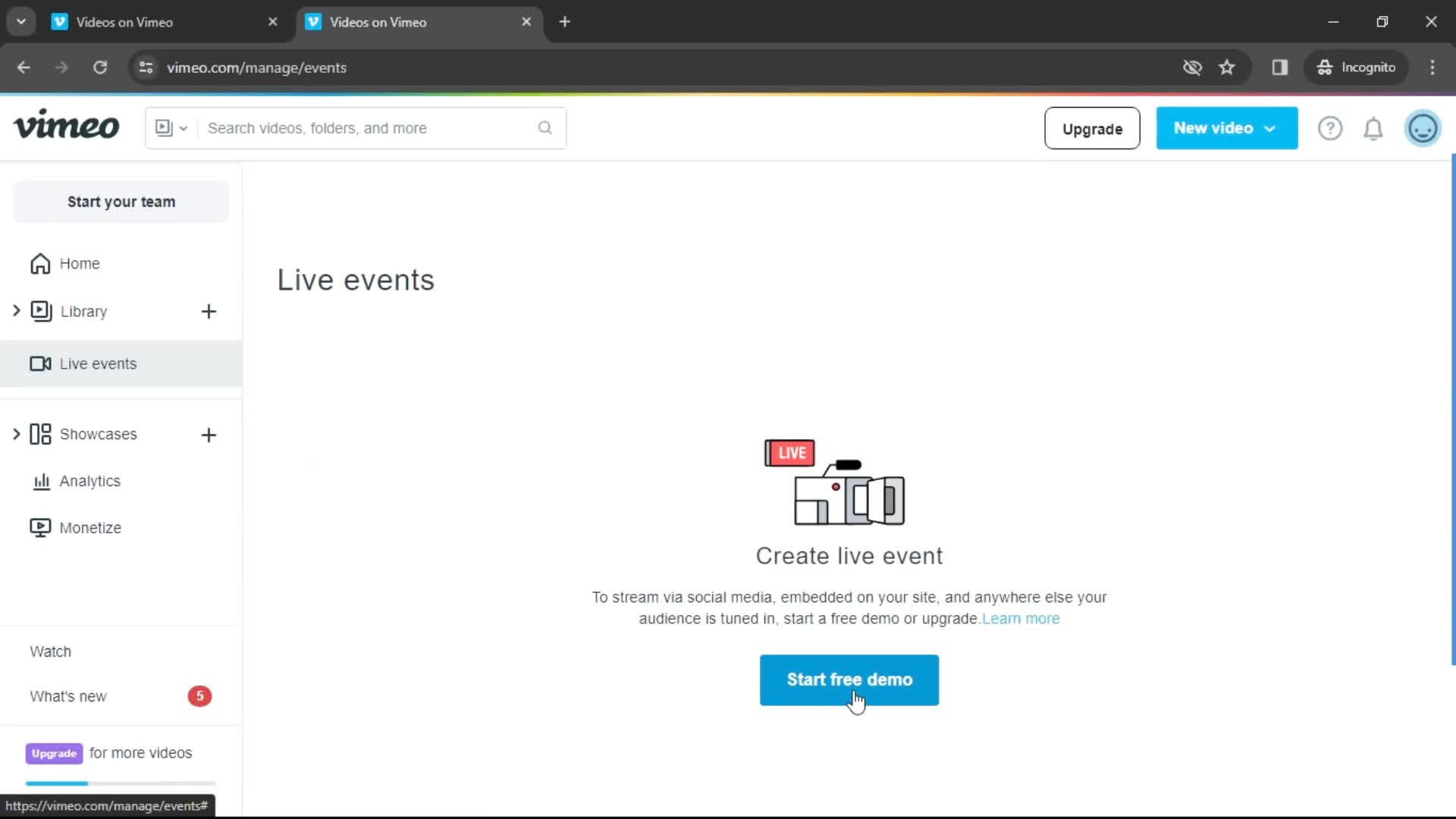Click the notifications bell icon
This screenshot has width=1456, height=819.
point(1374,128)
